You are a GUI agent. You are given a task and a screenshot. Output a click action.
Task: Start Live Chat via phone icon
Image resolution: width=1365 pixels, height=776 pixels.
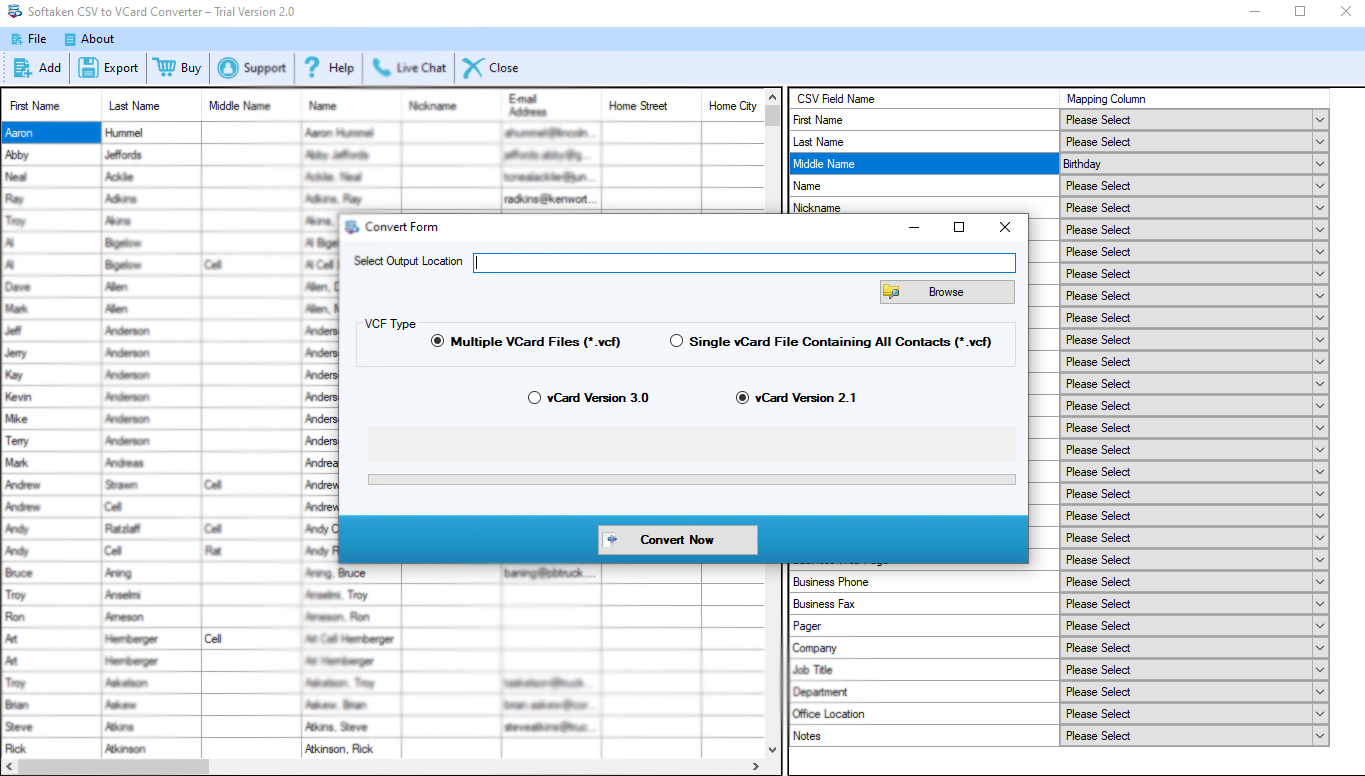click(381, 68)
